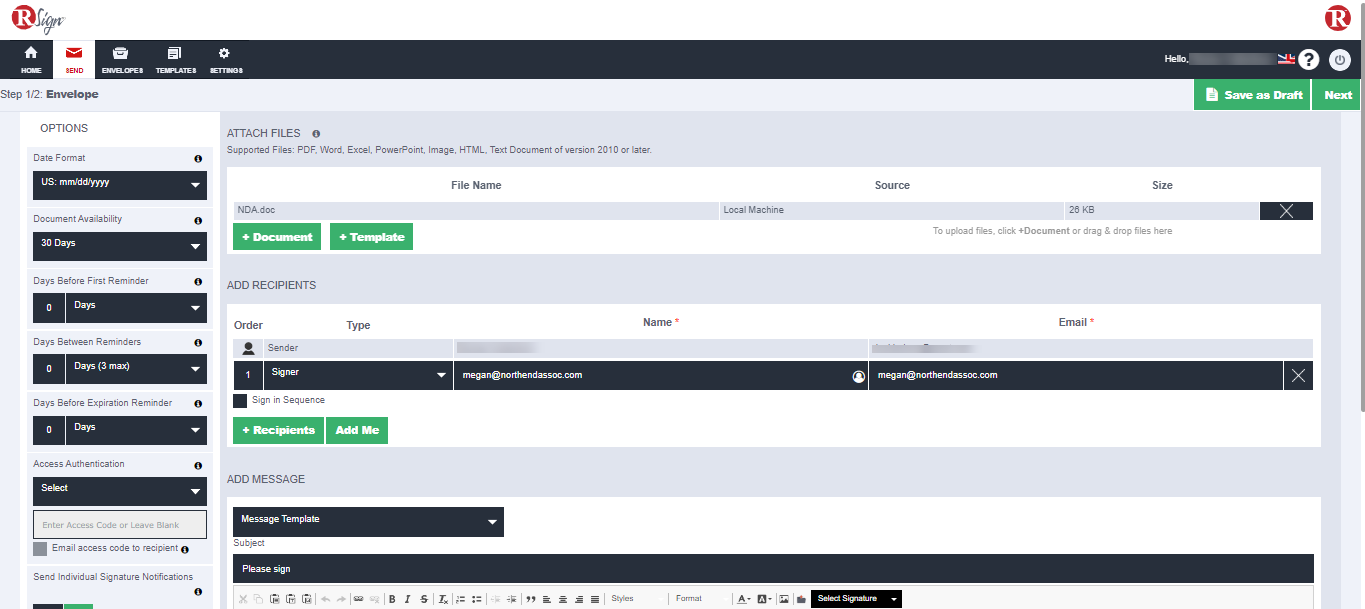The width and height of the screenshot is (1365, 609).
Task: Click the help question mark icon
Action: click(x=1308, y=59)
